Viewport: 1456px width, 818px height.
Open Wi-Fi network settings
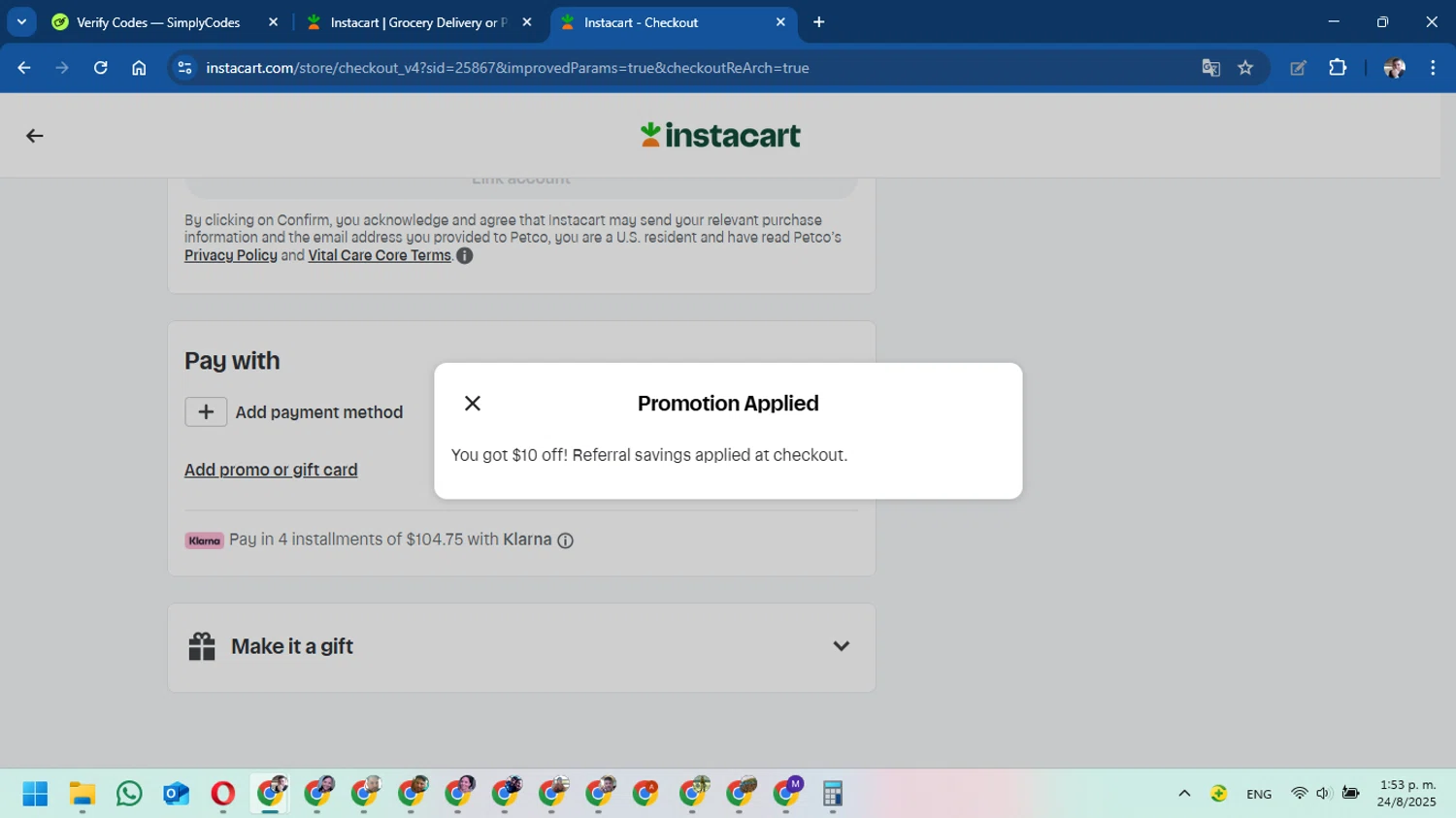tap(1299, 794)
